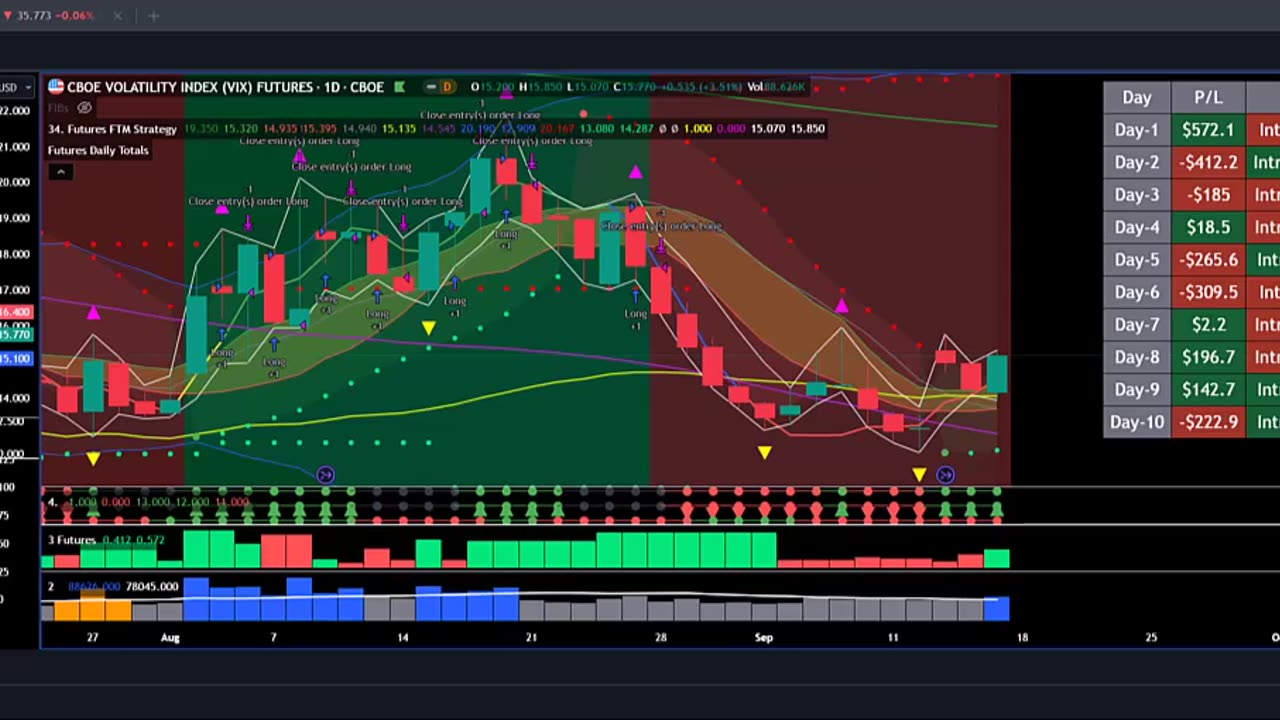The height and width of the screenshot is (720, 1280).
Task: Click the yellow triangle marker below Sep label area
Action: click(765, 453)
